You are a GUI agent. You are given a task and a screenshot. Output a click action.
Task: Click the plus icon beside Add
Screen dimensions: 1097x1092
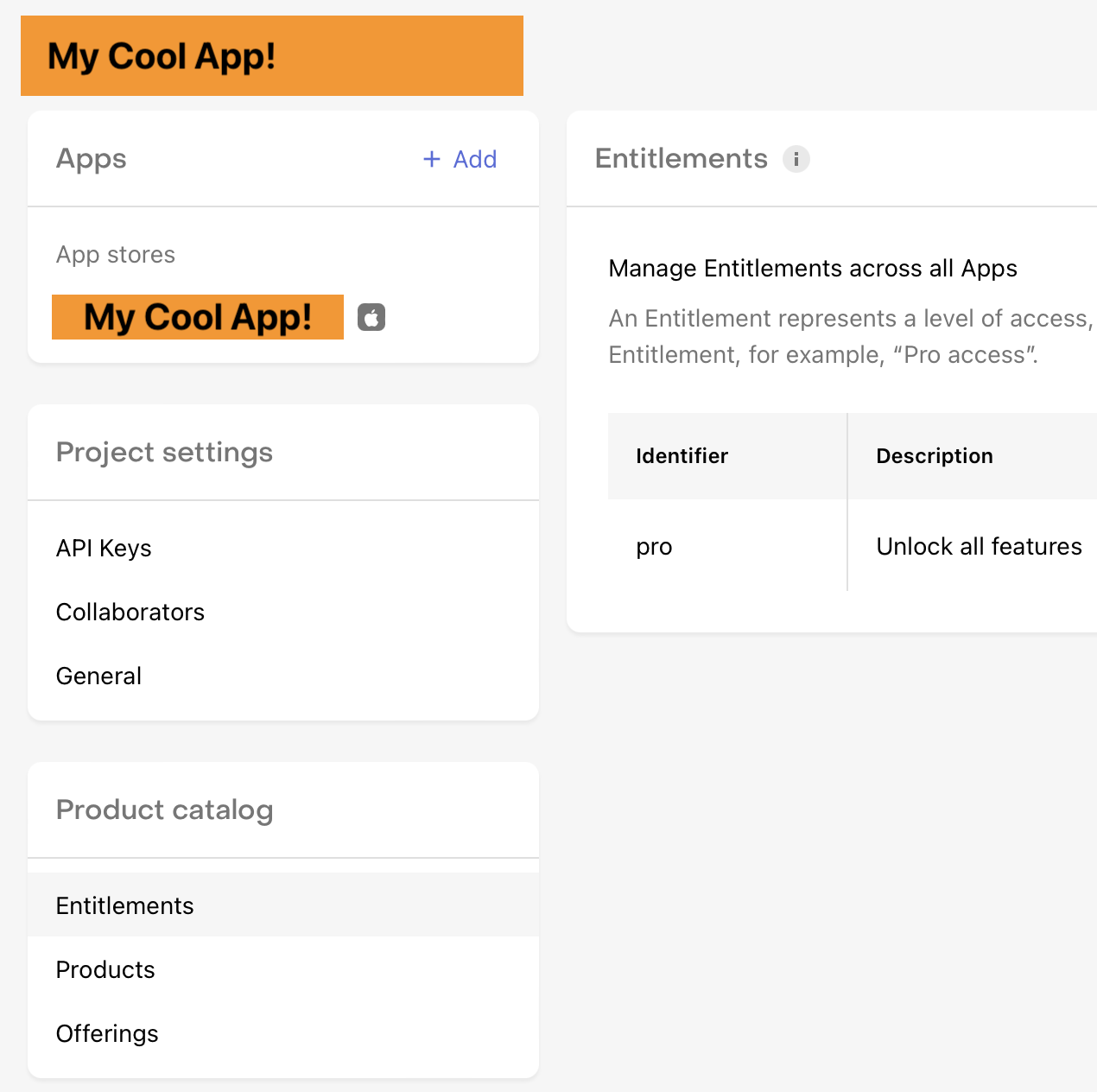click(431, 159)
